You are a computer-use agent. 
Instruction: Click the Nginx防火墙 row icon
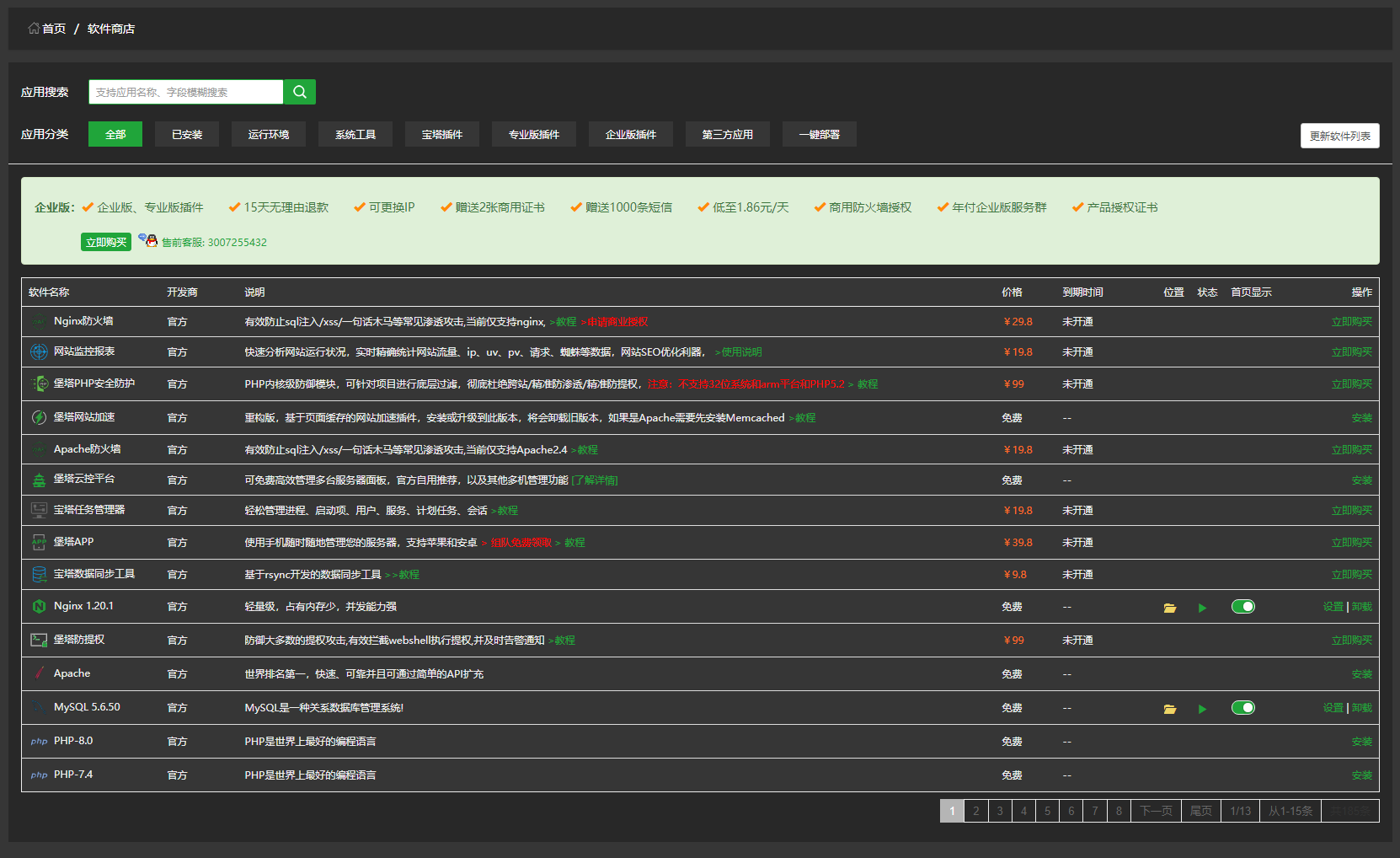pyautogui.click(x=39, y=321)
